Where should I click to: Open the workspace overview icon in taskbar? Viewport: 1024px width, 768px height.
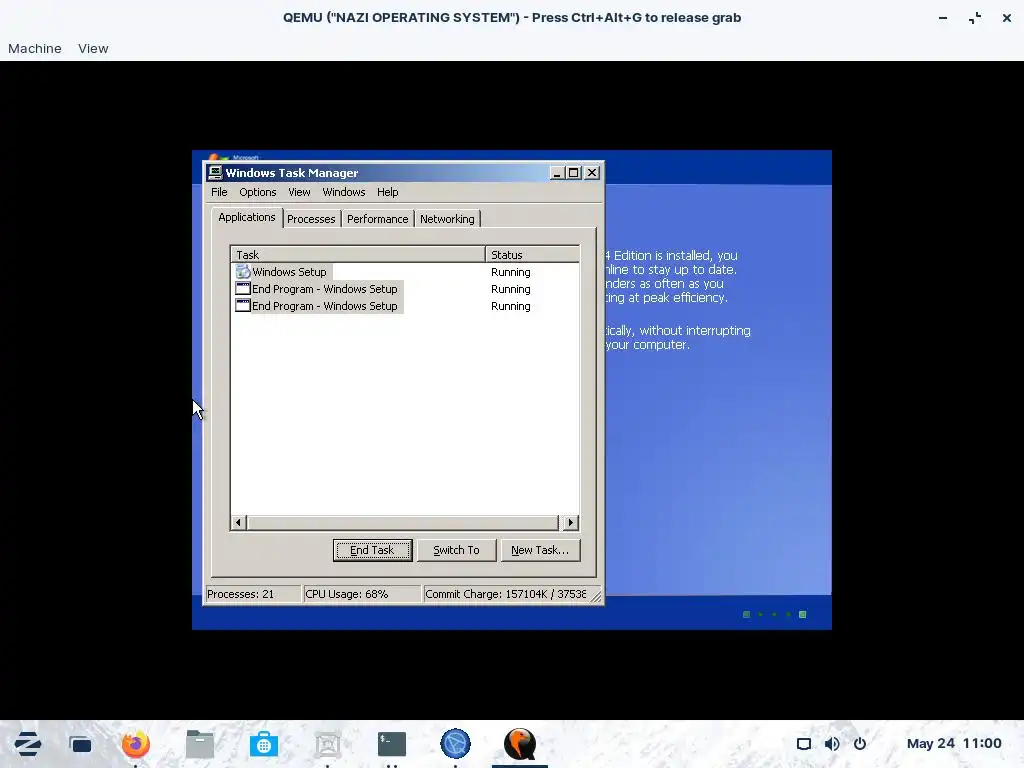[80, 744]
